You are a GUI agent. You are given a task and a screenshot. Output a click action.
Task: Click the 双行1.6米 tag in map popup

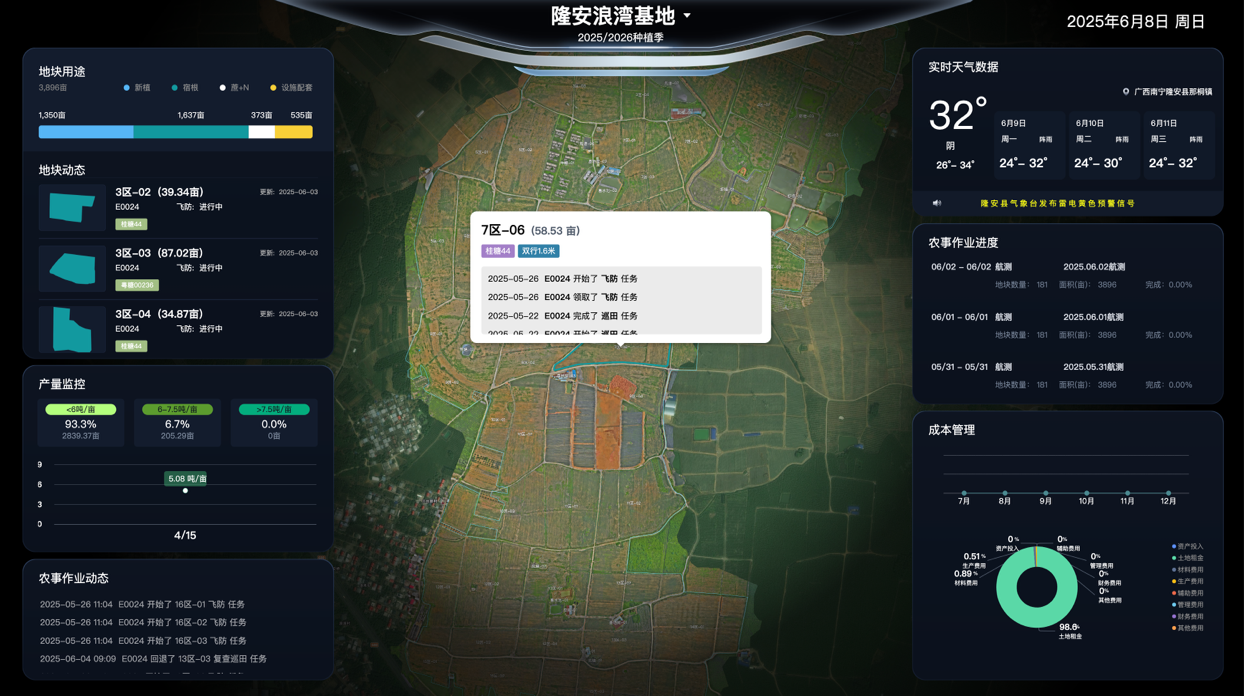pyautogui.click(x=538, y=251)
